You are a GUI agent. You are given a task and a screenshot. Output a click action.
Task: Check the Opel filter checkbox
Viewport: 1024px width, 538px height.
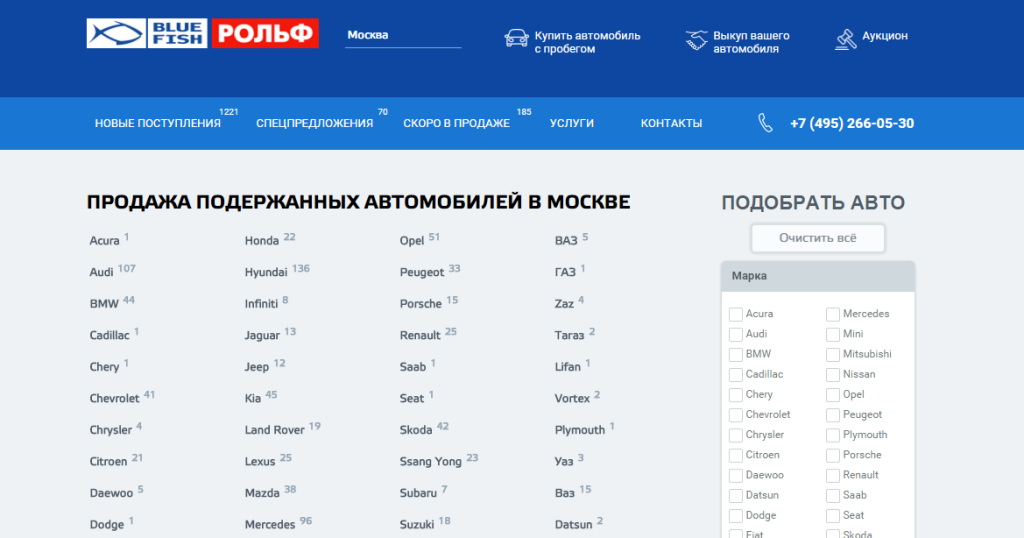pos(833,395)
